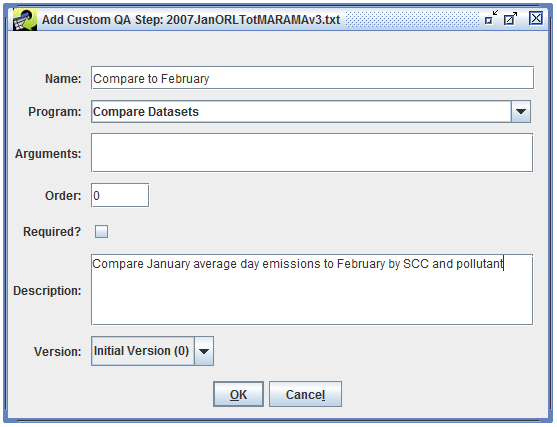
Task: Click the title text 'Add Custom QA Step: 2007JanORLTotMARAMAv3.txt'
Action: 191,20
